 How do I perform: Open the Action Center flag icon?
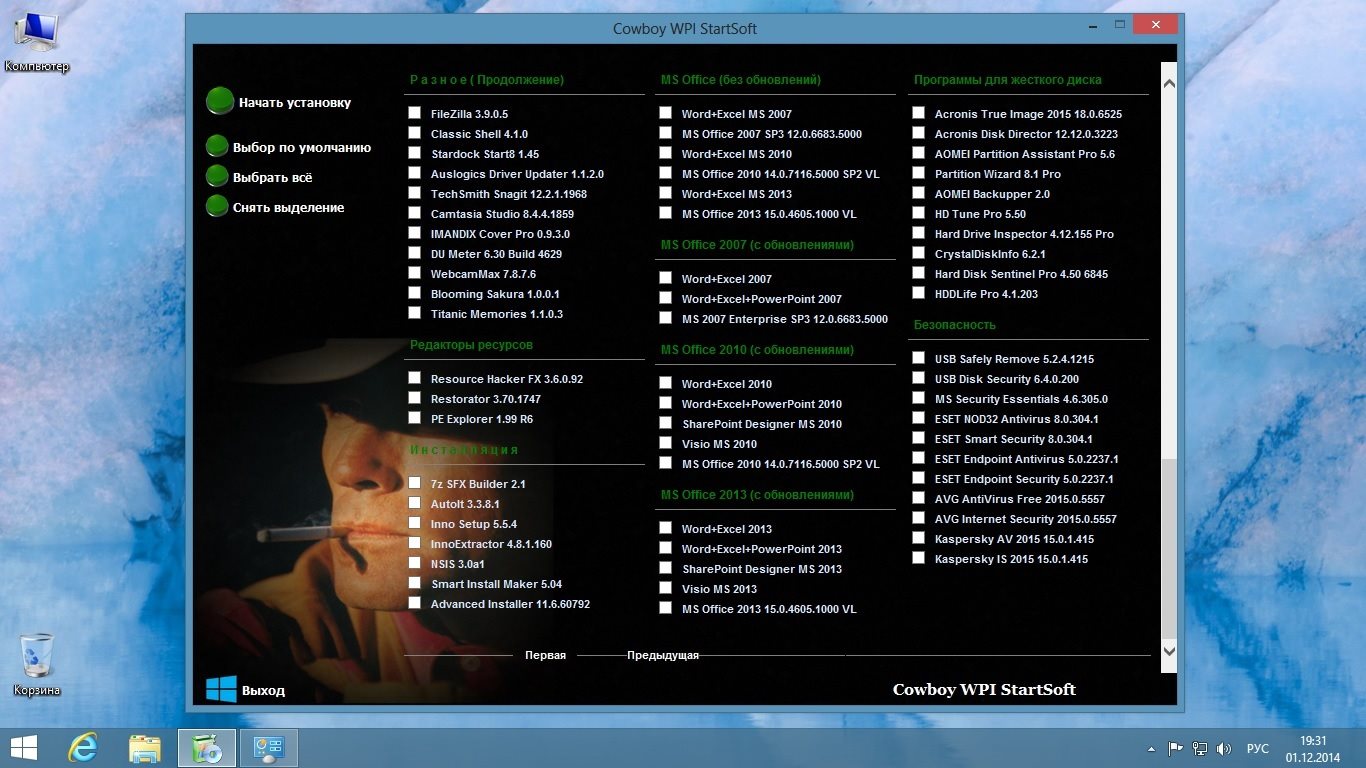(1176, 748)
